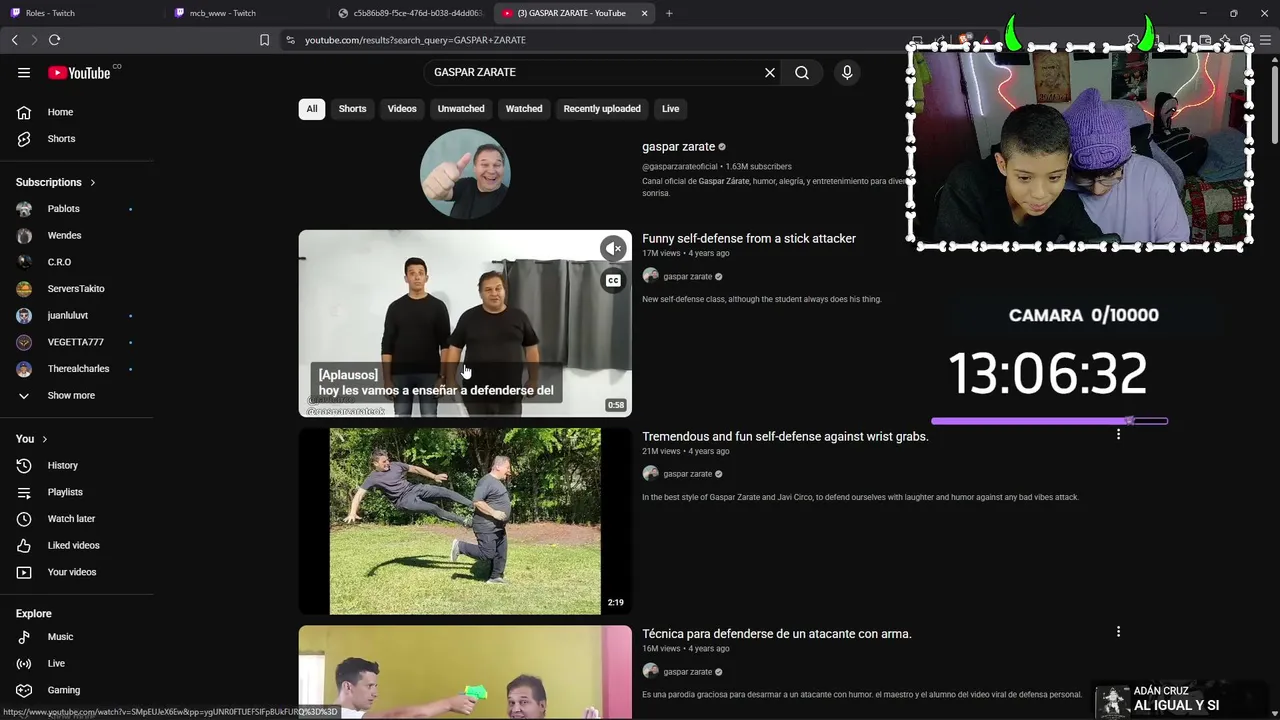Open Técnica para defenderse video title

click(777, 634)
